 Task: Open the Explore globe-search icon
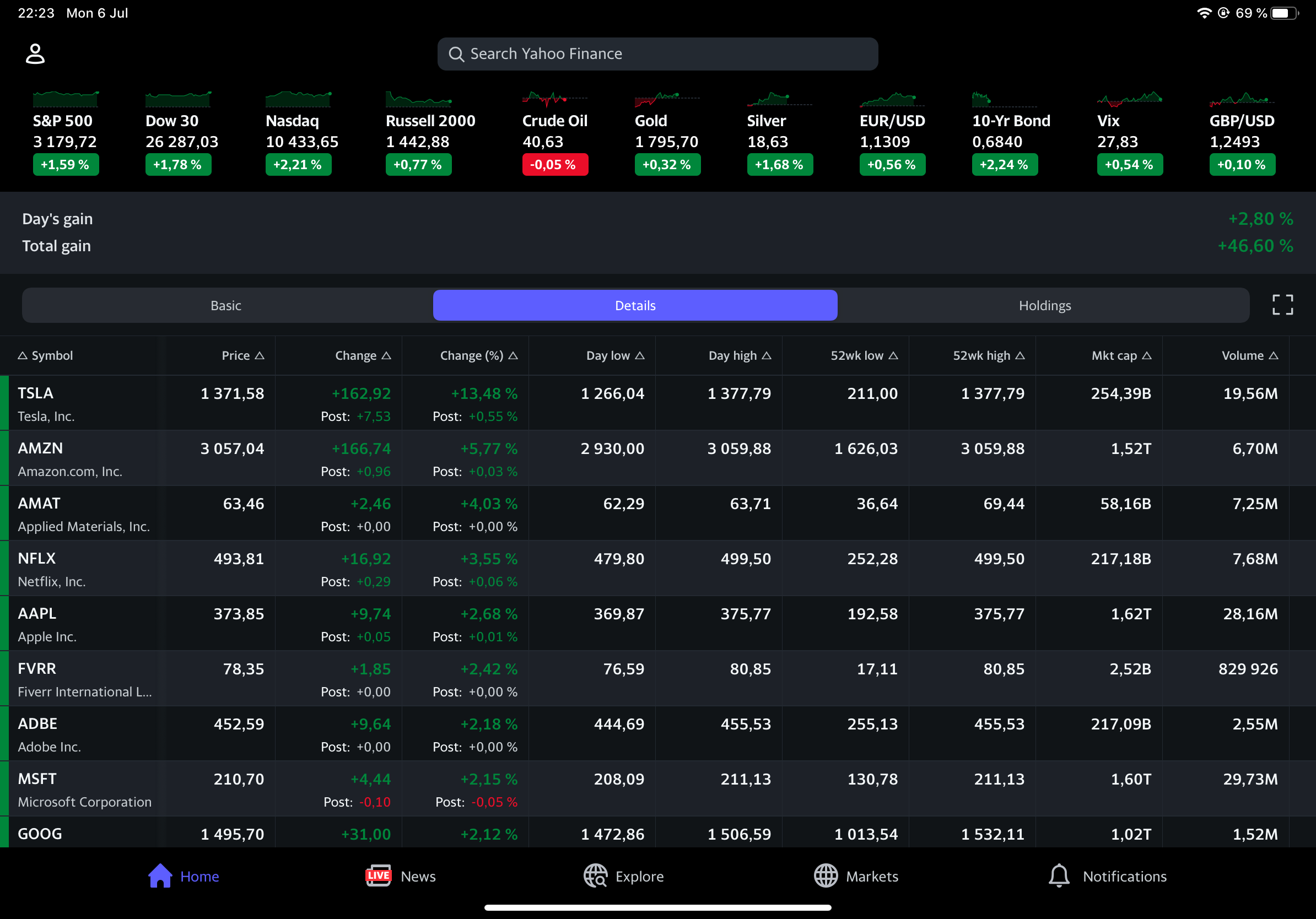point(596,875)
